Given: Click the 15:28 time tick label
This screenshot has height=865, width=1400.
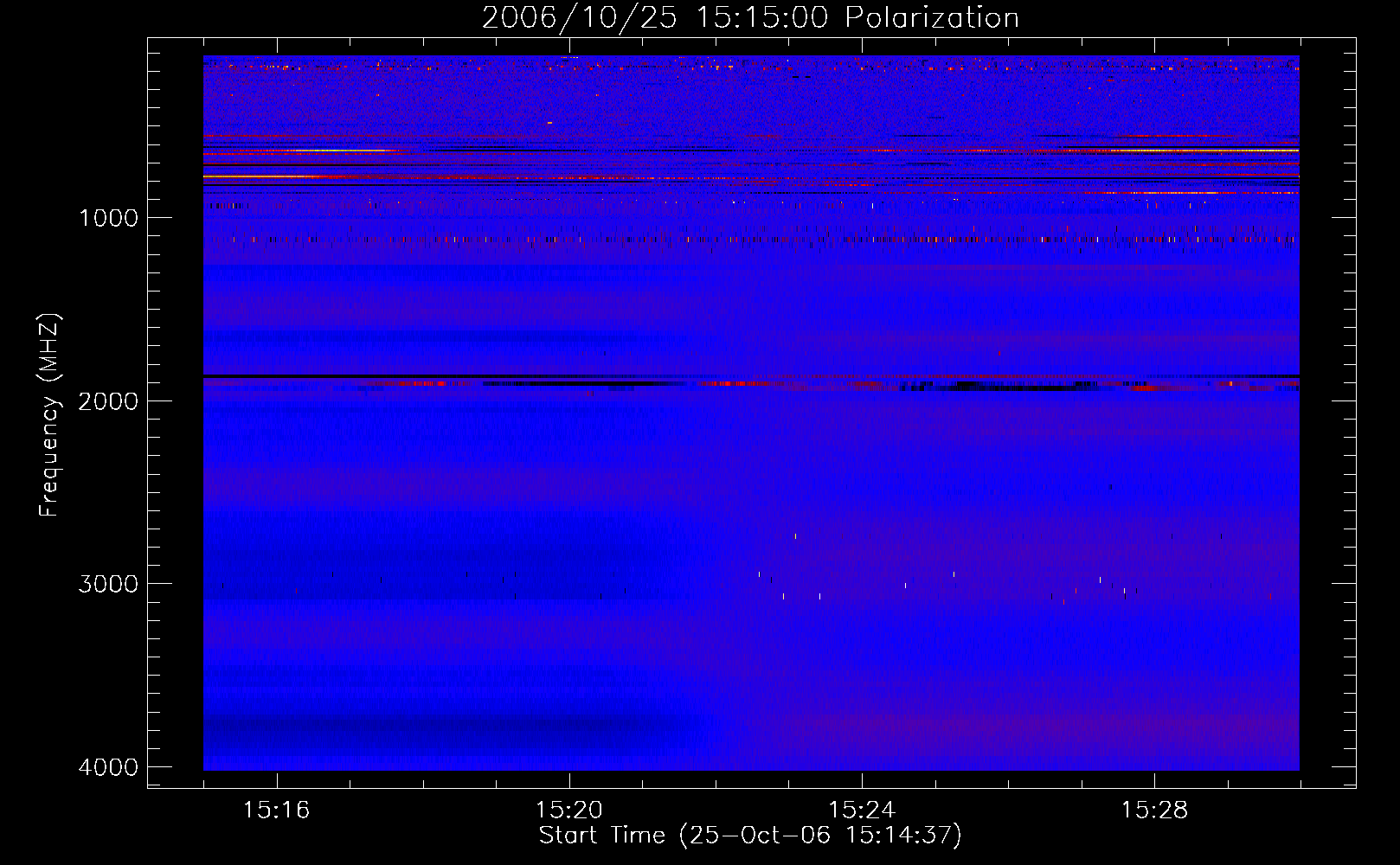Looking at the screenshot, I should click(x=1154, y=811).
